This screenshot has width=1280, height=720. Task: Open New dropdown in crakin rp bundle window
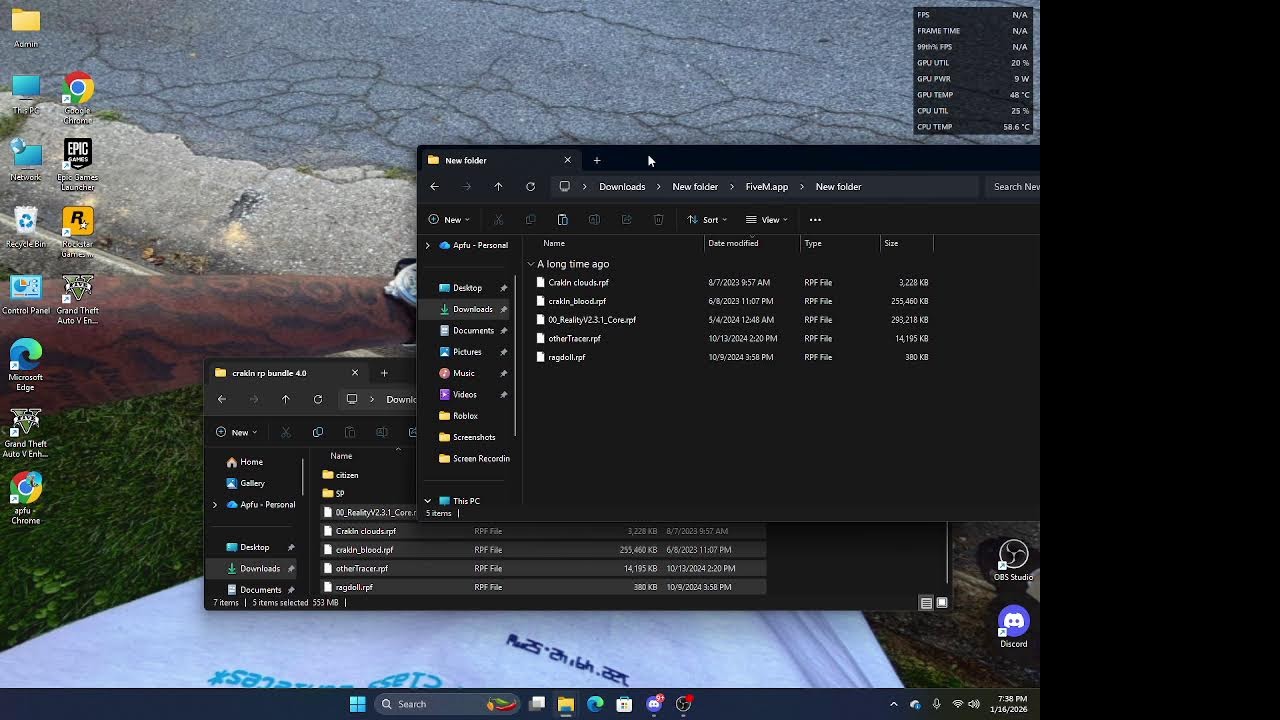point(236,432)
